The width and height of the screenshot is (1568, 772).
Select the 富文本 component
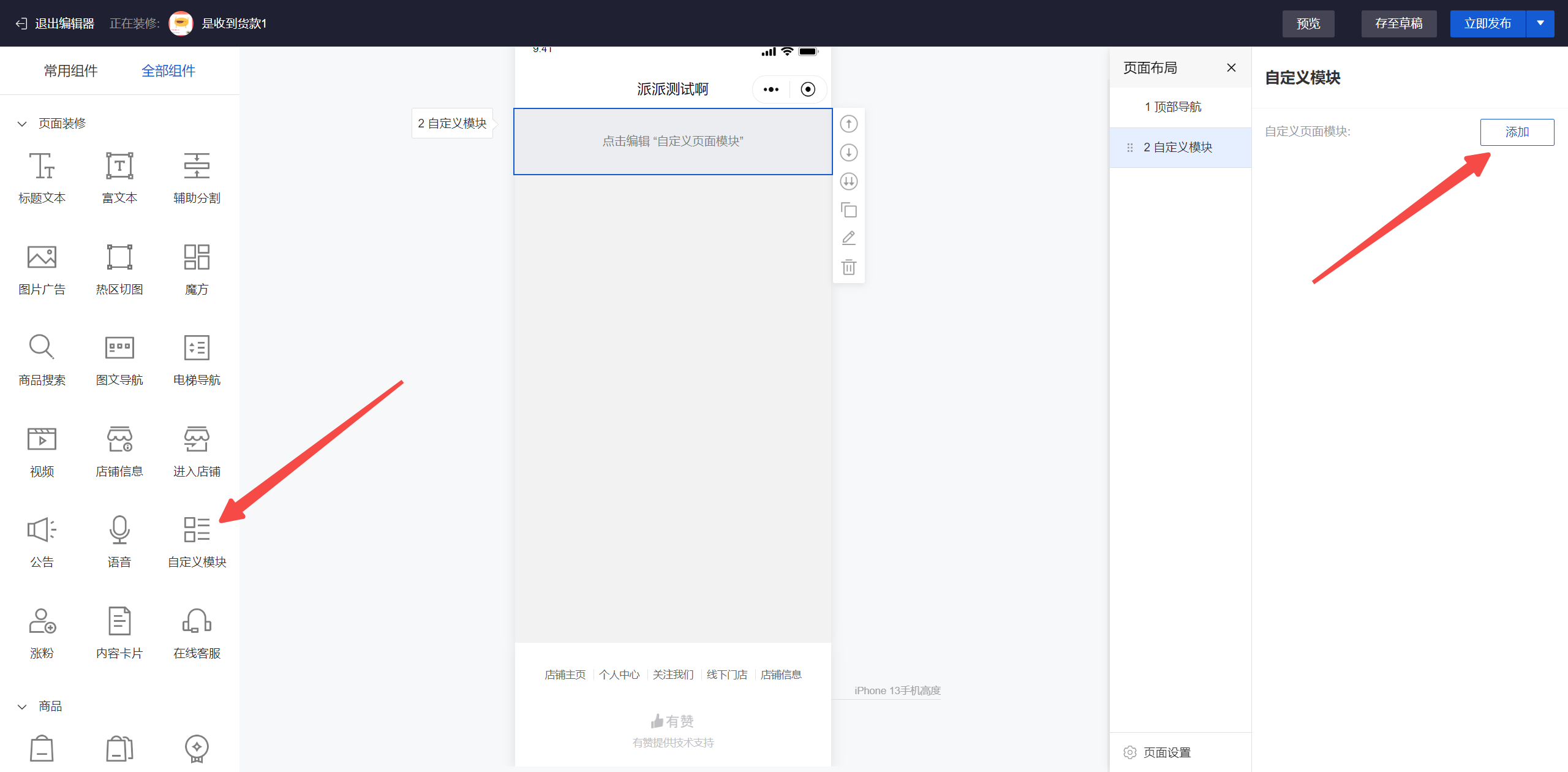click(119, 177)
